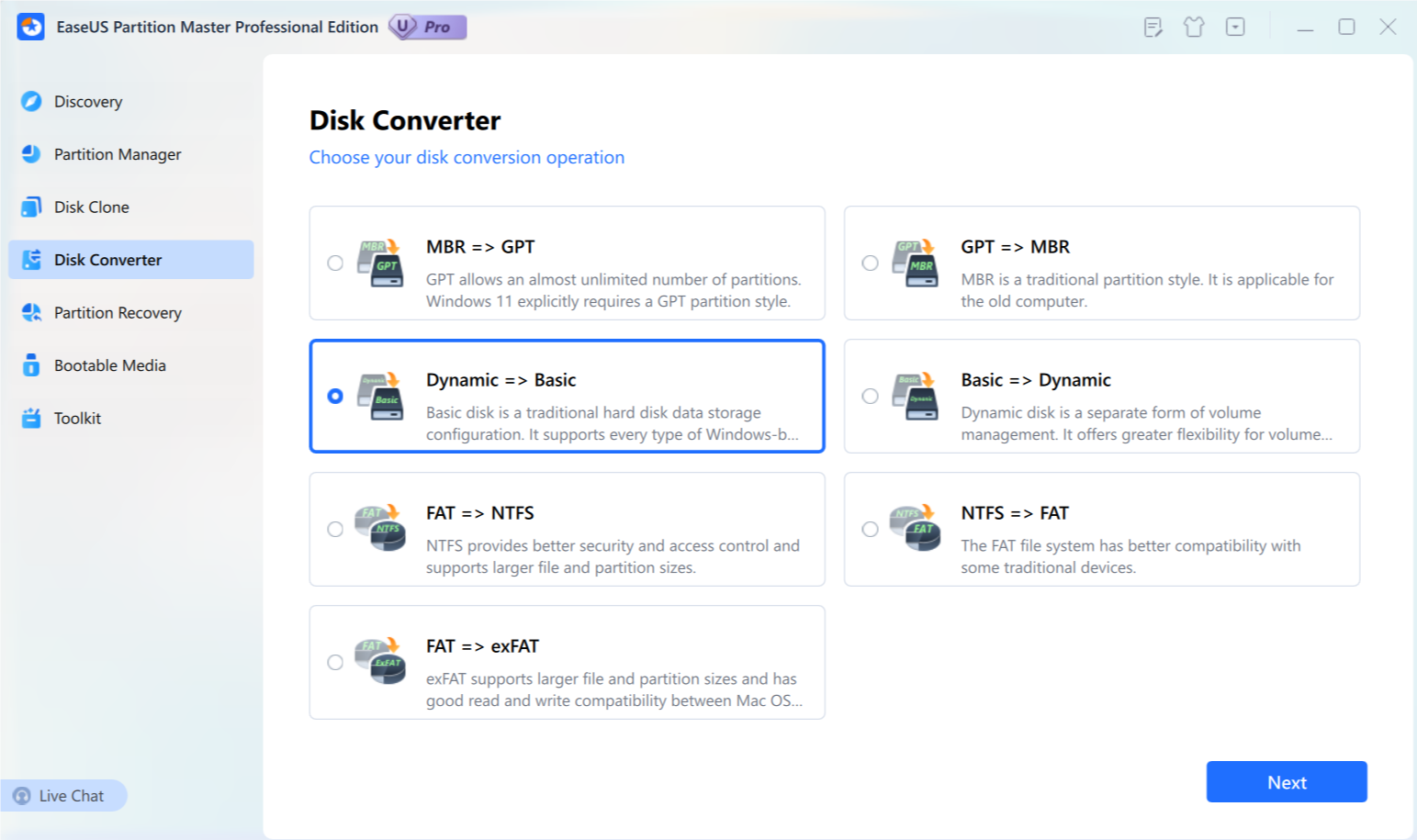This screenshot has width=1417, height=840.
Task: Select the FAT => NTFS radio button
Action: [x=335, y=529]
